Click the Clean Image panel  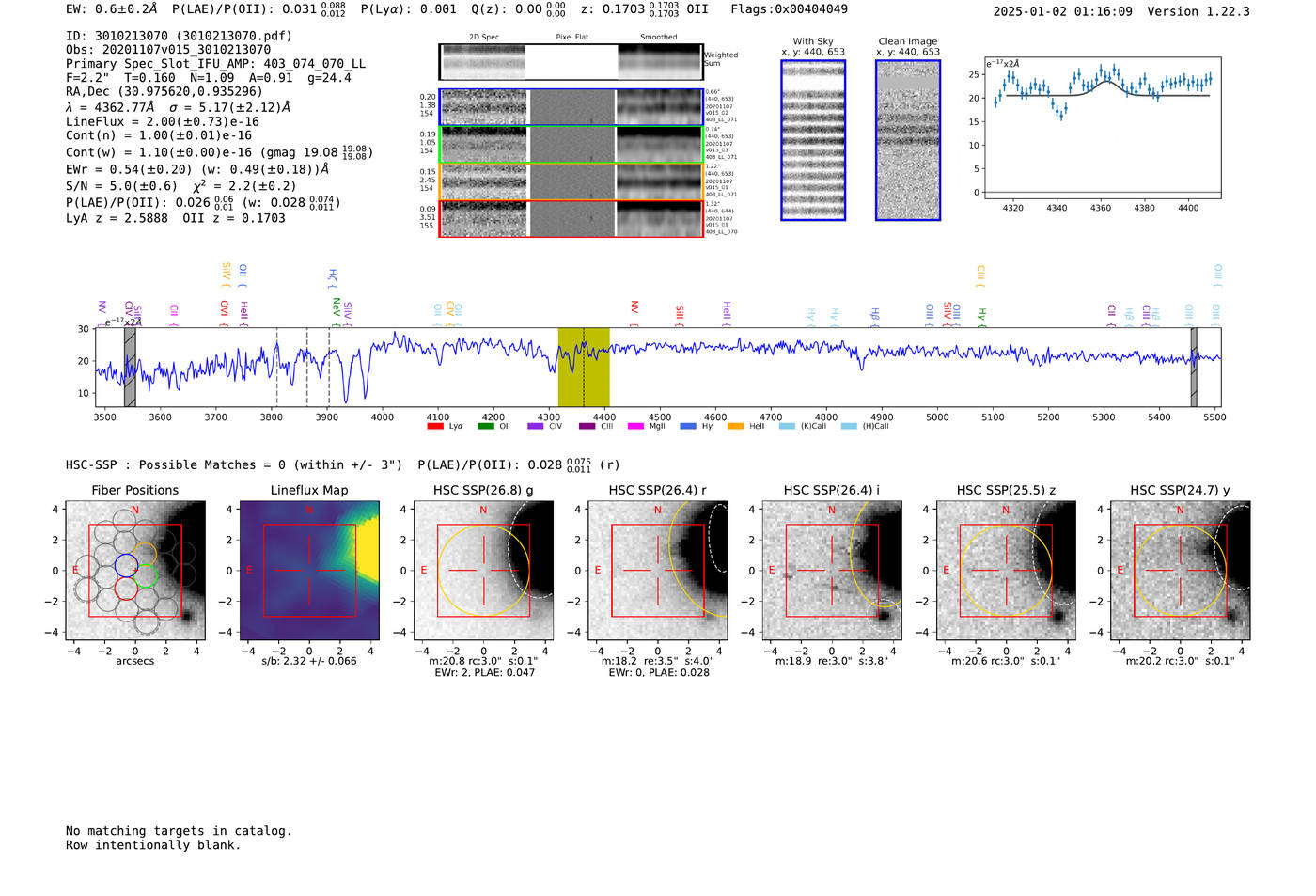click(908, 140)
